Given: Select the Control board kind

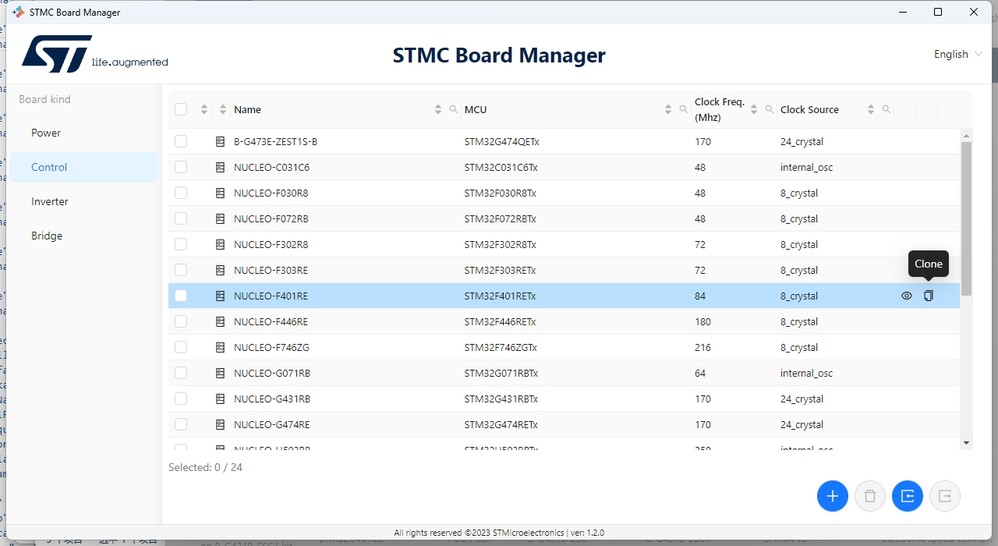Looking at the screenshot, I should [x=83, y=167].
